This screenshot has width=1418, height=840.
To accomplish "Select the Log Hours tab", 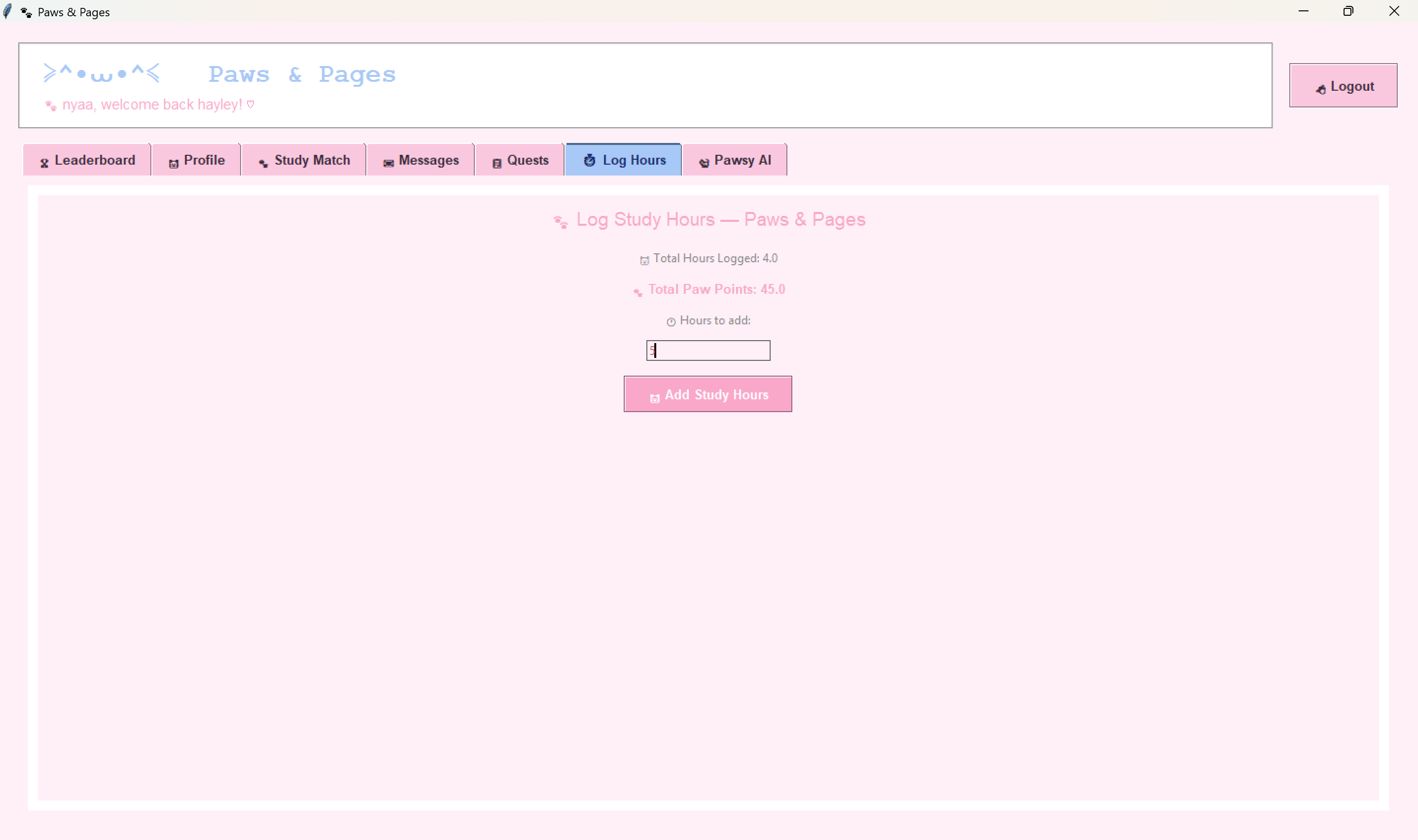I will 624,160.
